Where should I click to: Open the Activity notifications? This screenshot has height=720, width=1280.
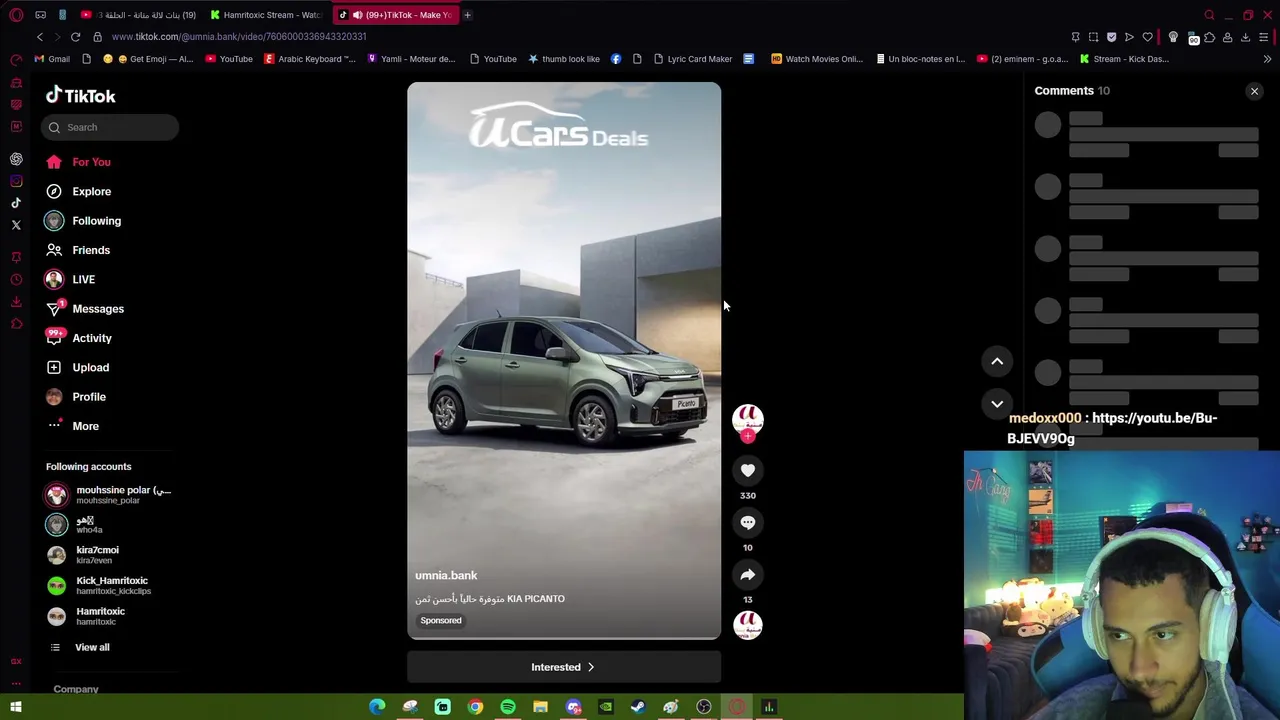pyautogui.click(x=79, y=338)
